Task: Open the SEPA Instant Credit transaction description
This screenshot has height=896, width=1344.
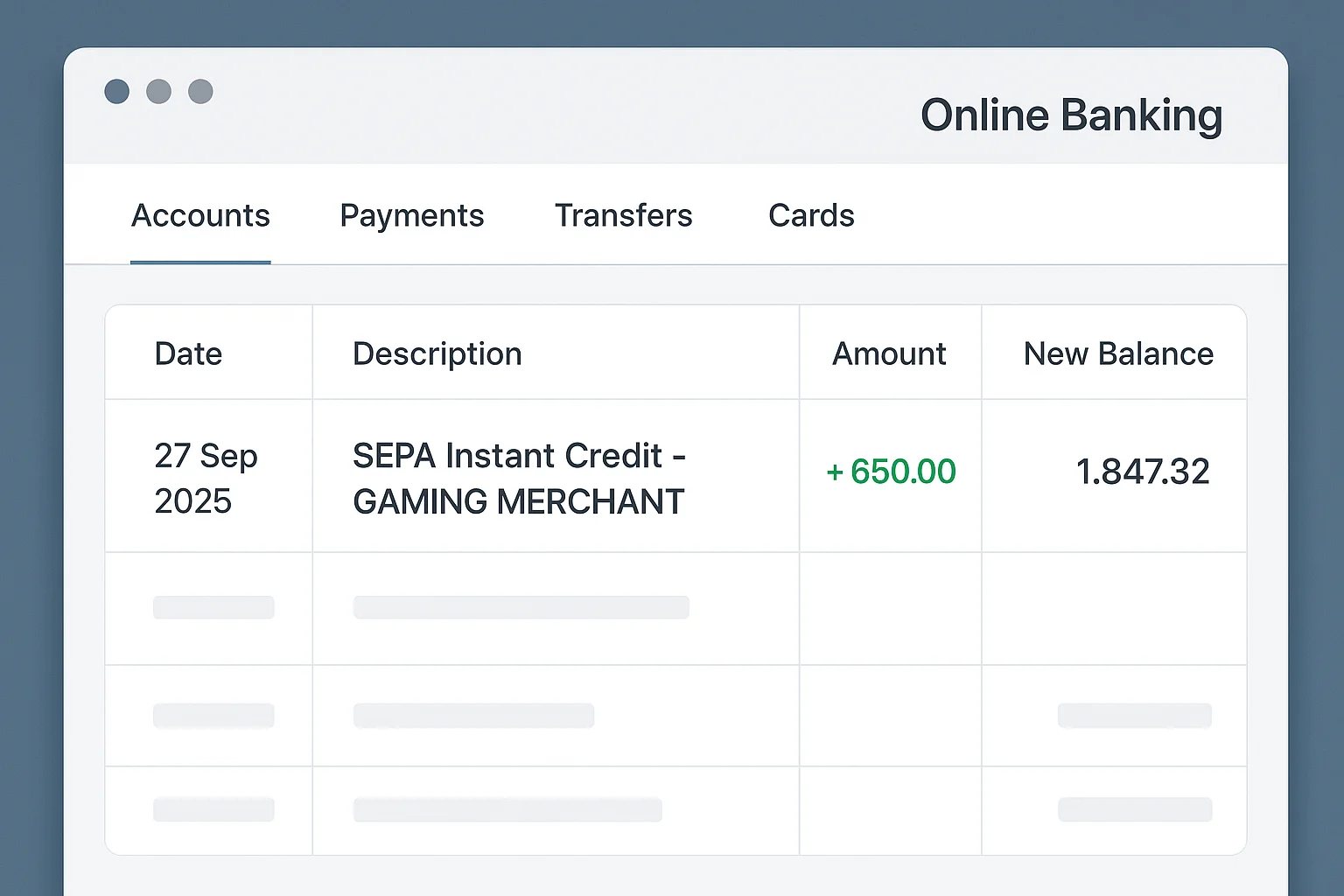Action: coord(519,478)
